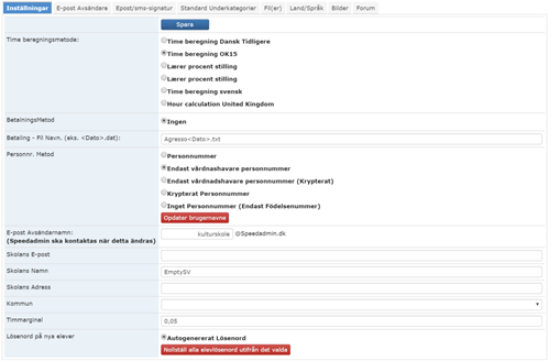Screen dimensions: 553x364
Task: Click the blue Spara button
Action: point(185,25)
